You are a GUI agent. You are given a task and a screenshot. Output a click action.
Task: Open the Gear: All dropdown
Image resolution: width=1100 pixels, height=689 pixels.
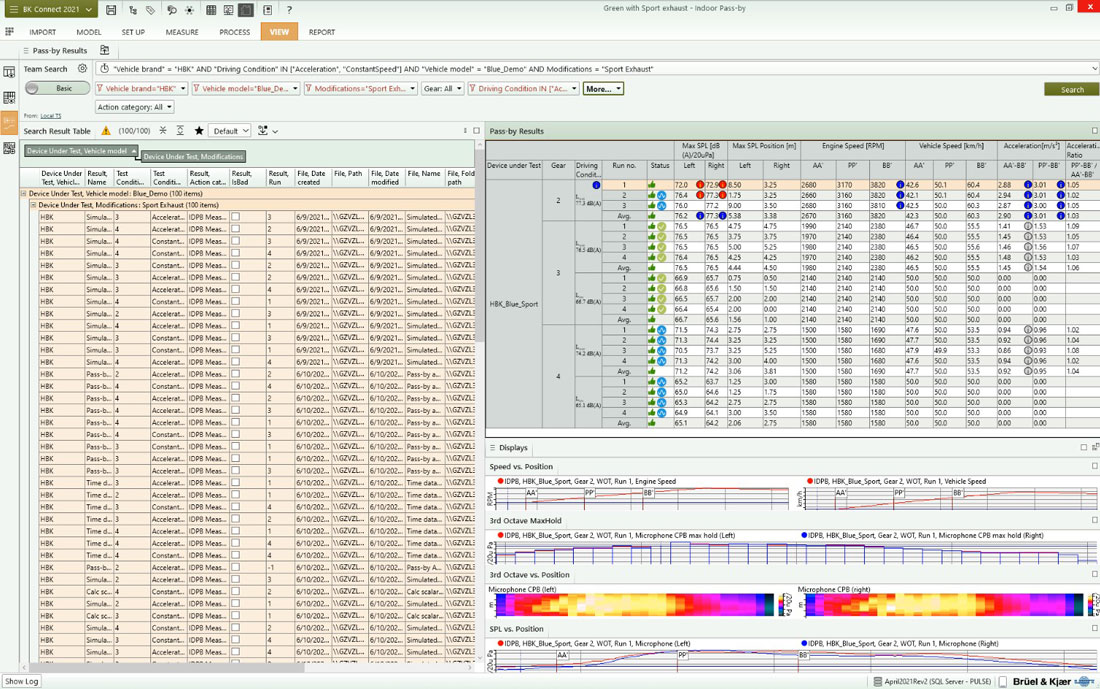[442, 88]
